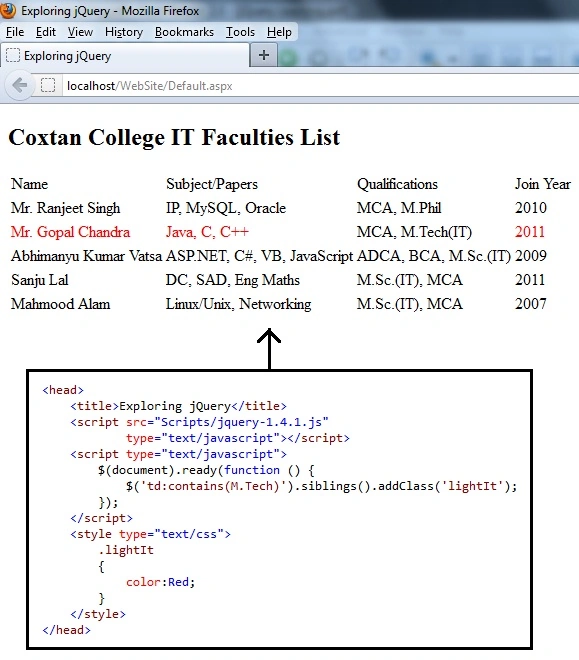This screenshot has width=579, height=660.
Task: Click the Qualifications column header
Action: click(x=397, y=184)
